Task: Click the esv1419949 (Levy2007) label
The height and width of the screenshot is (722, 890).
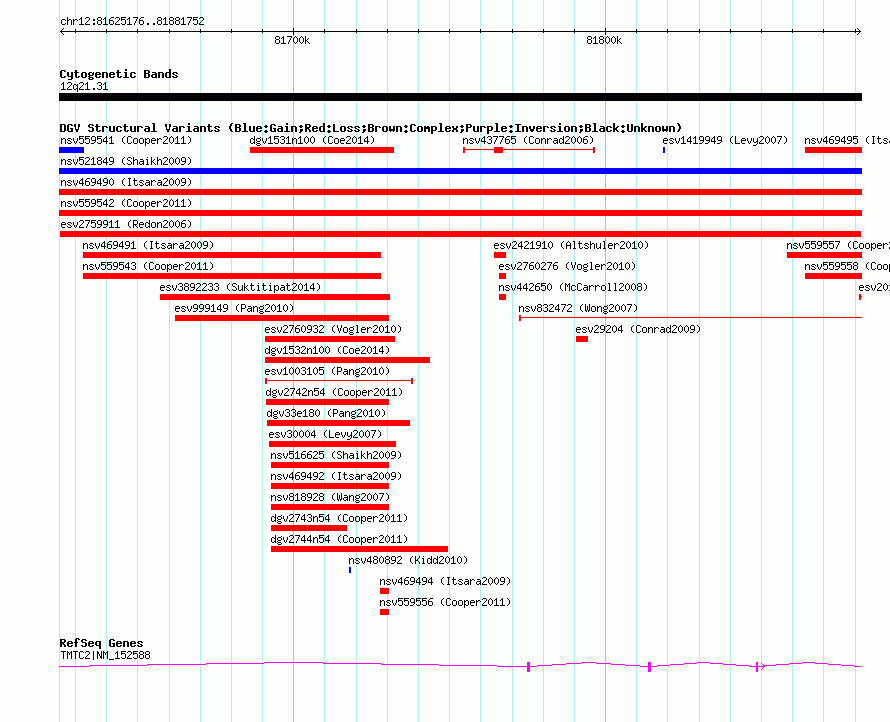Action: (x=725, y=140)
